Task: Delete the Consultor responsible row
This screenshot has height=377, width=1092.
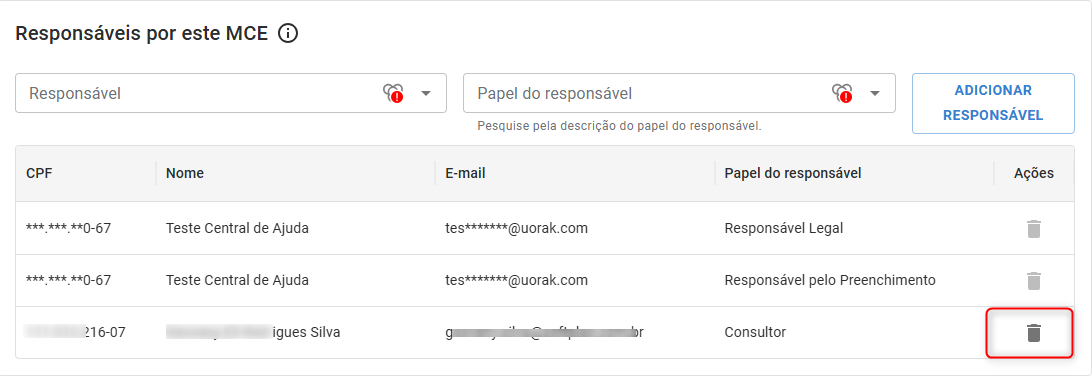Action: (x=1034, y=333)
